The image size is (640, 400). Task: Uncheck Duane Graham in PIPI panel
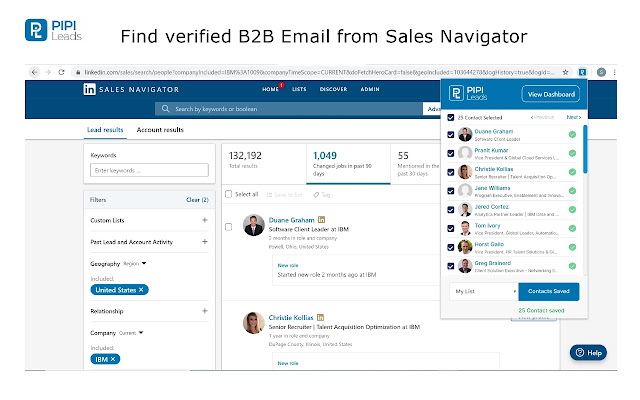pyautogui.click(x=451, y=134)
